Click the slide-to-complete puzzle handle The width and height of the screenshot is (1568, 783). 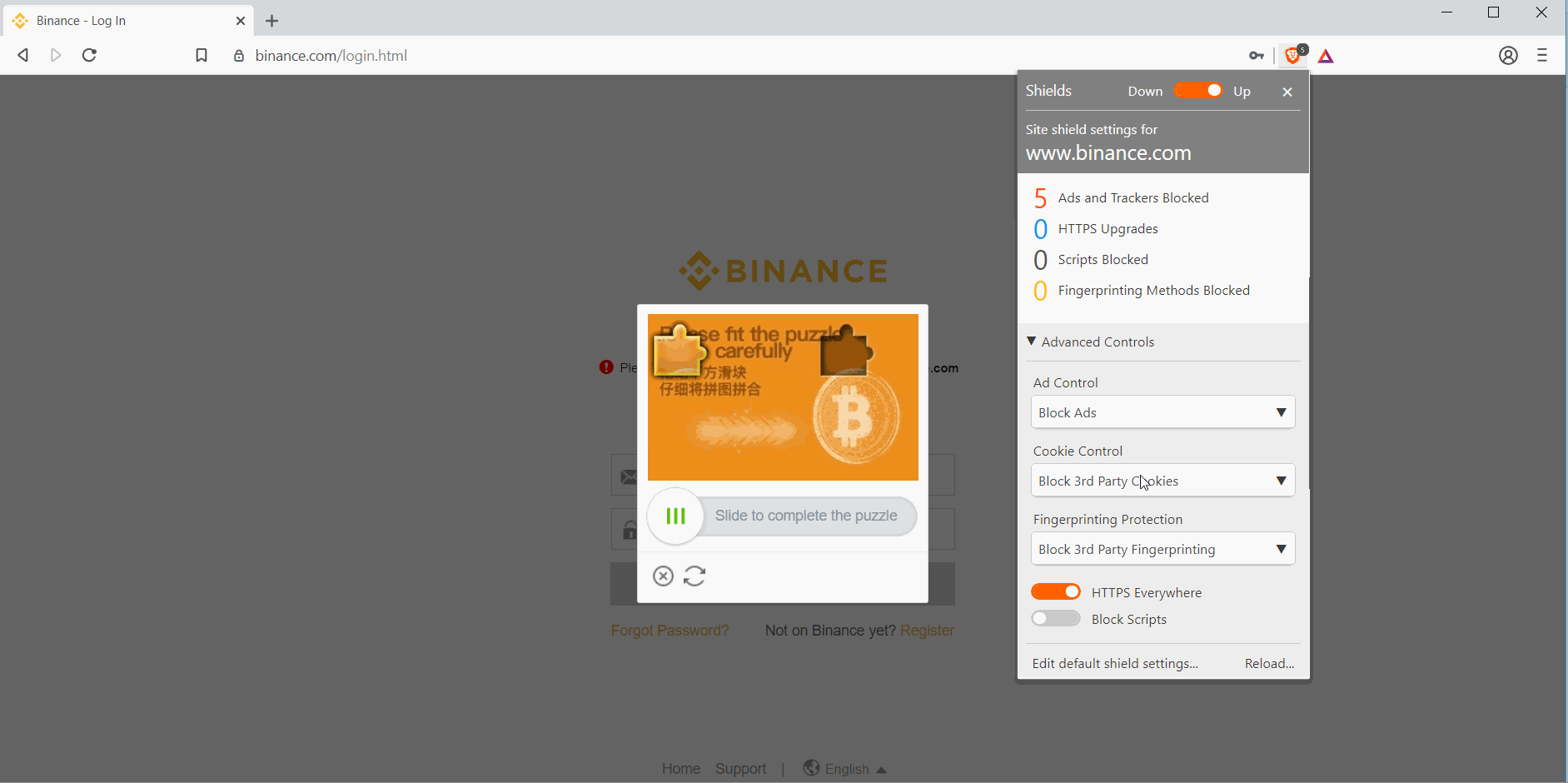click(x=675, y=516)
